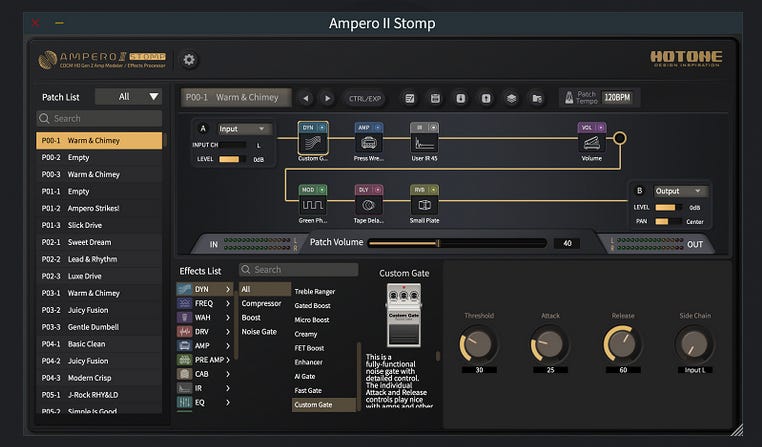Click the CTRL/EXP button
The image size is (762, 447).
tap(365, 98)
